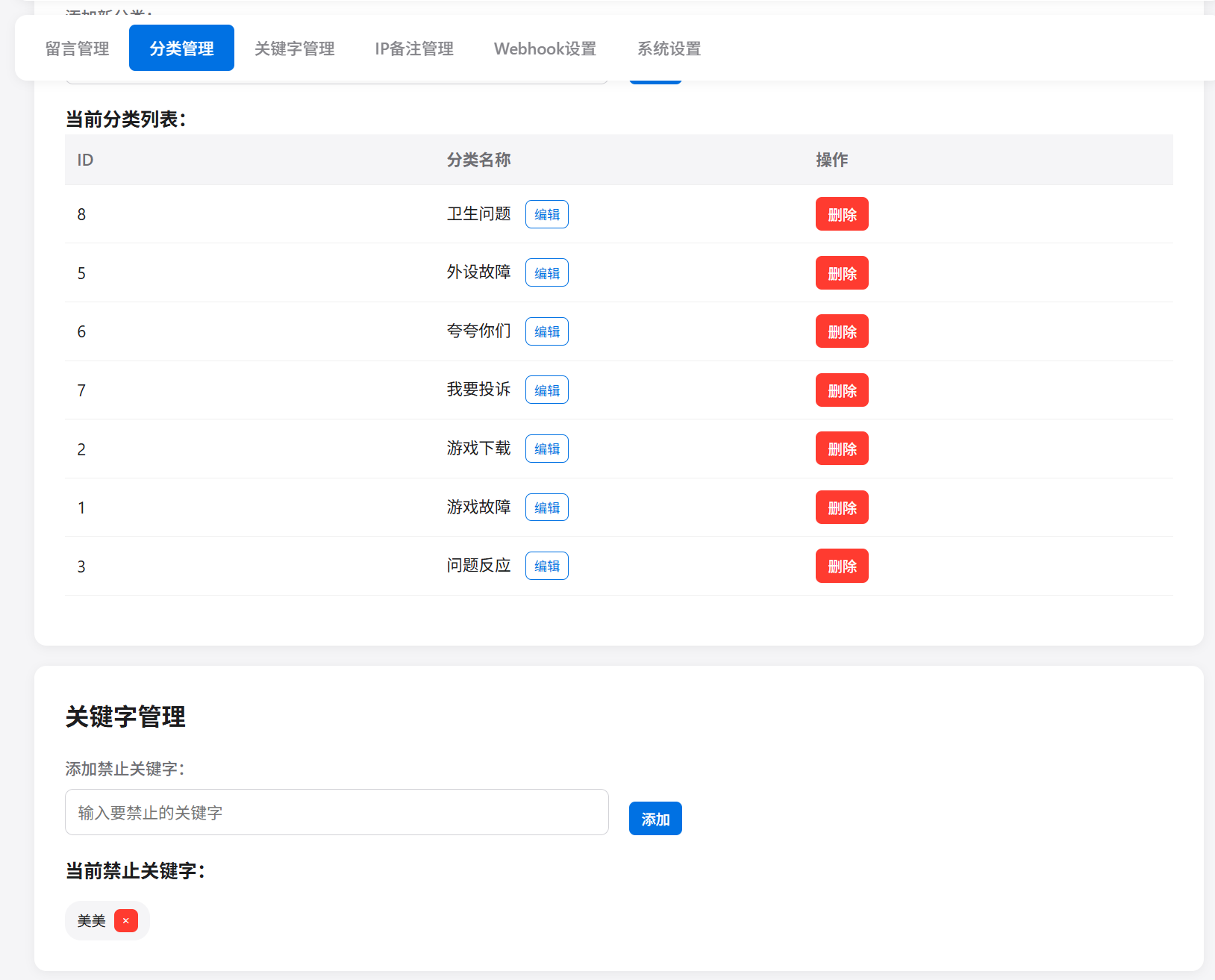This screenshot has width=1215, height=980.
Task: Delete the 问题反应 category
Action: point(841,565)
